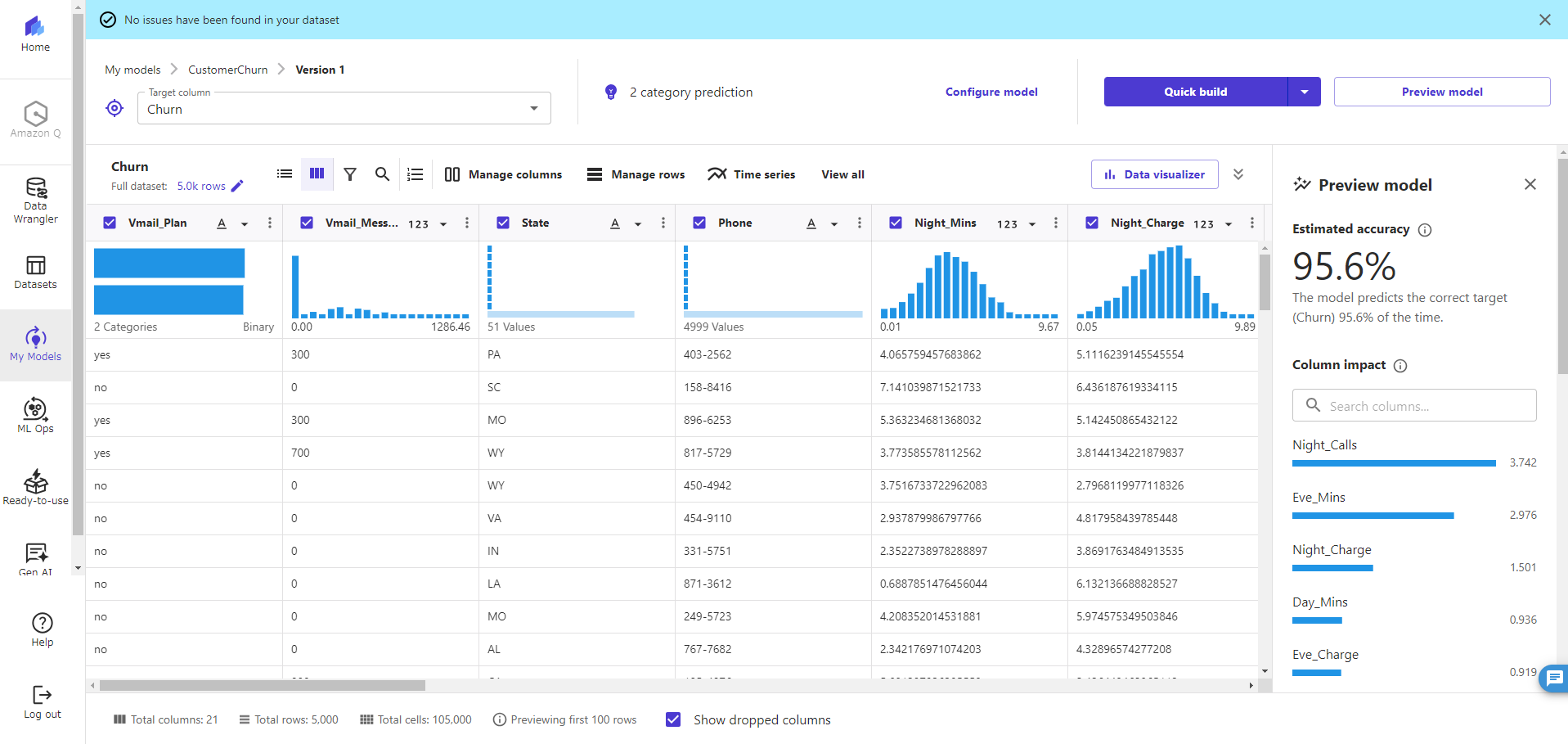Click Configure model link
1568x744 pixels.
[991, 92]
